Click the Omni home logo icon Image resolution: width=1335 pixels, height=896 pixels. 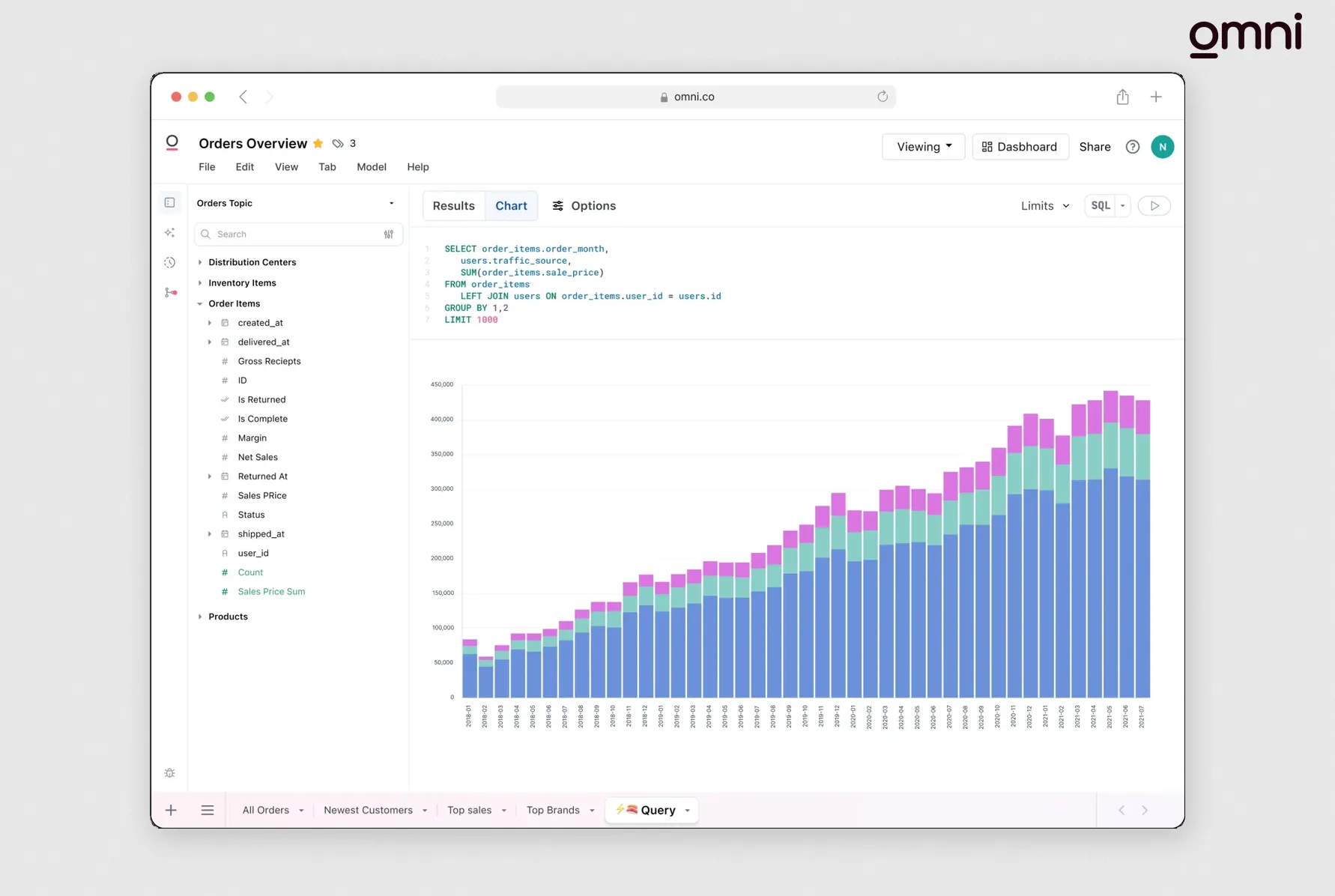point(172,142)
